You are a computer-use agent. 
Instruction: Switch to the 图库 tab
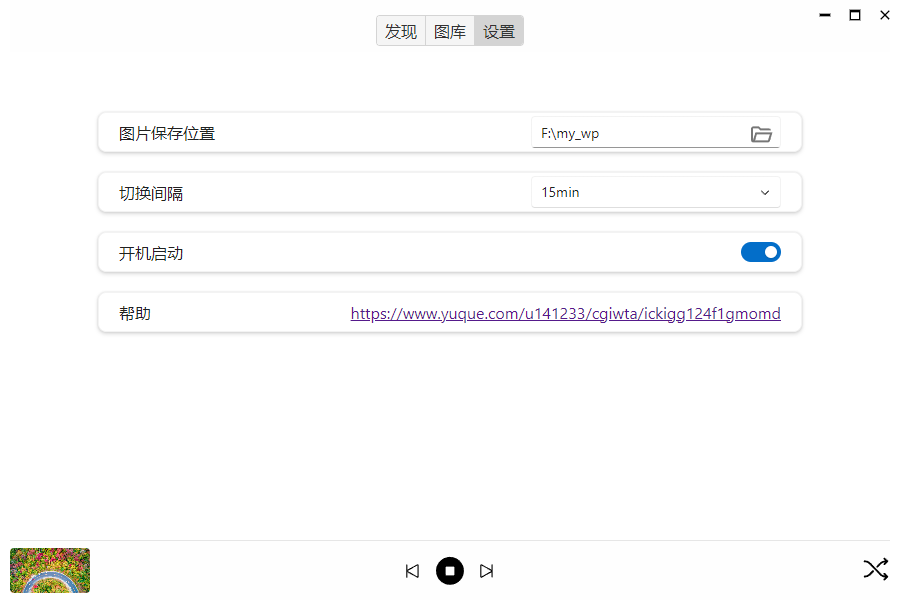(x=450, y=31)
